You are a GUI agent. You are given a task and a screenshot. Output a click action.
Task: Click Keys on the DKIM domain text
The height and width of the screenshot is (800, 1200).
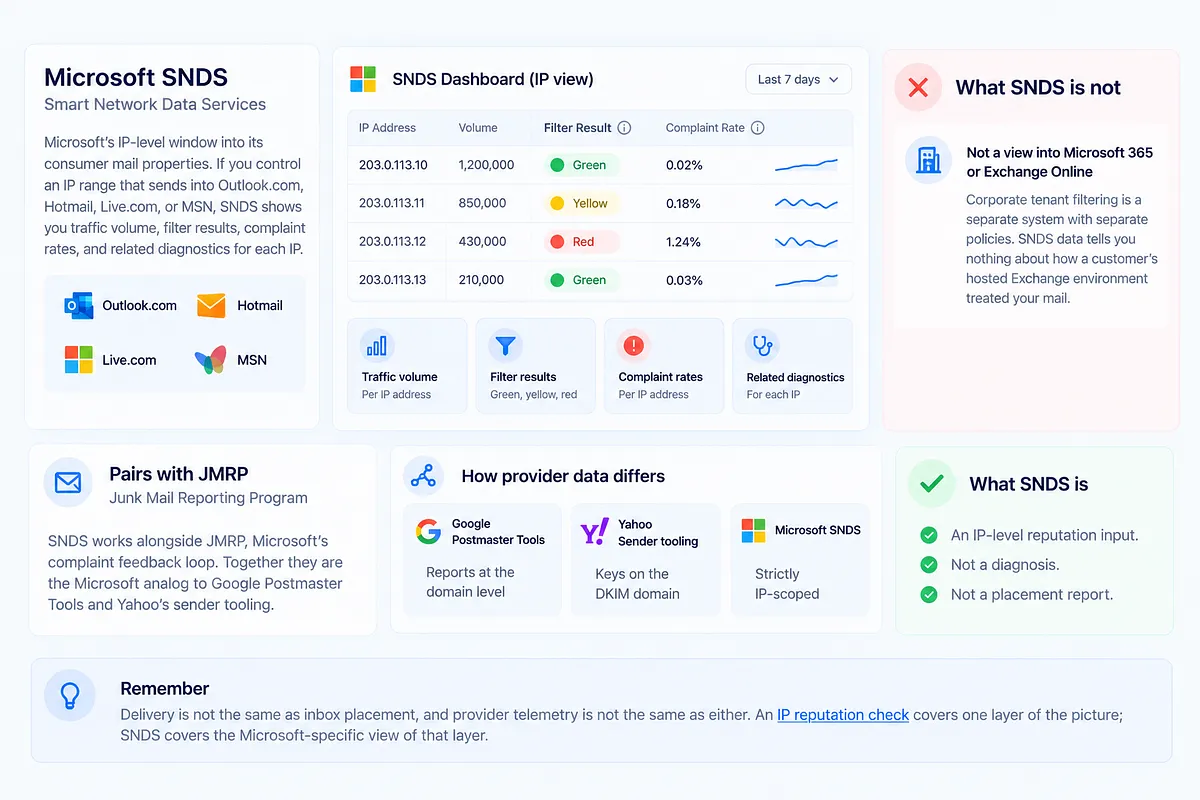638,584
